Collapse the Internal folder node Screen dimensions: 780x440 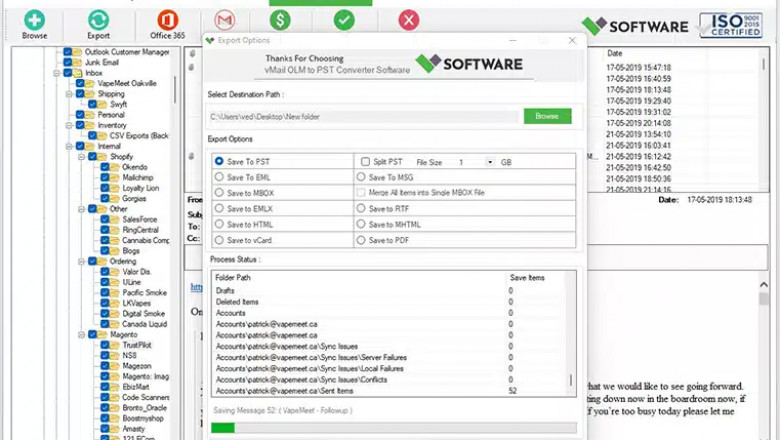coord(69,146)
